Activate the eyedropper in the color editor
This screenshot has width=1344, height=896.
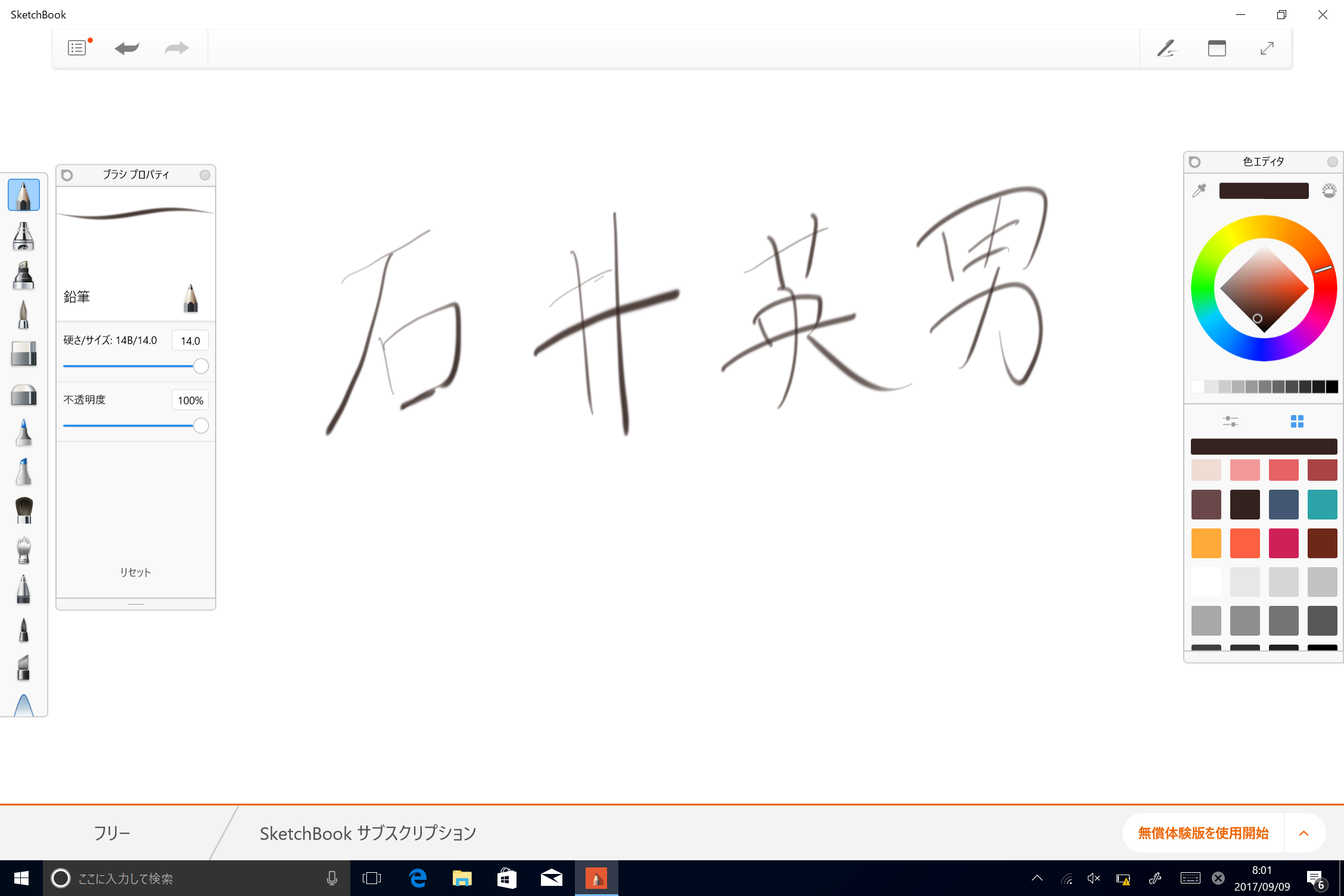[x=1199, y=190]
